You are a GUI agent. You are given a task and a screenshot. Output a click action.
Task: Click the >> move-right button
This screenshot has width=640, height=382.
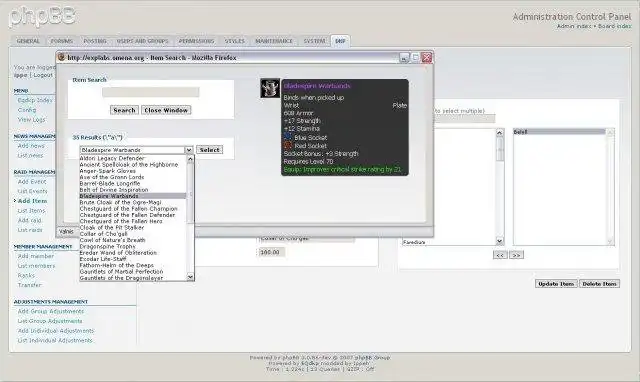point(516,255)
